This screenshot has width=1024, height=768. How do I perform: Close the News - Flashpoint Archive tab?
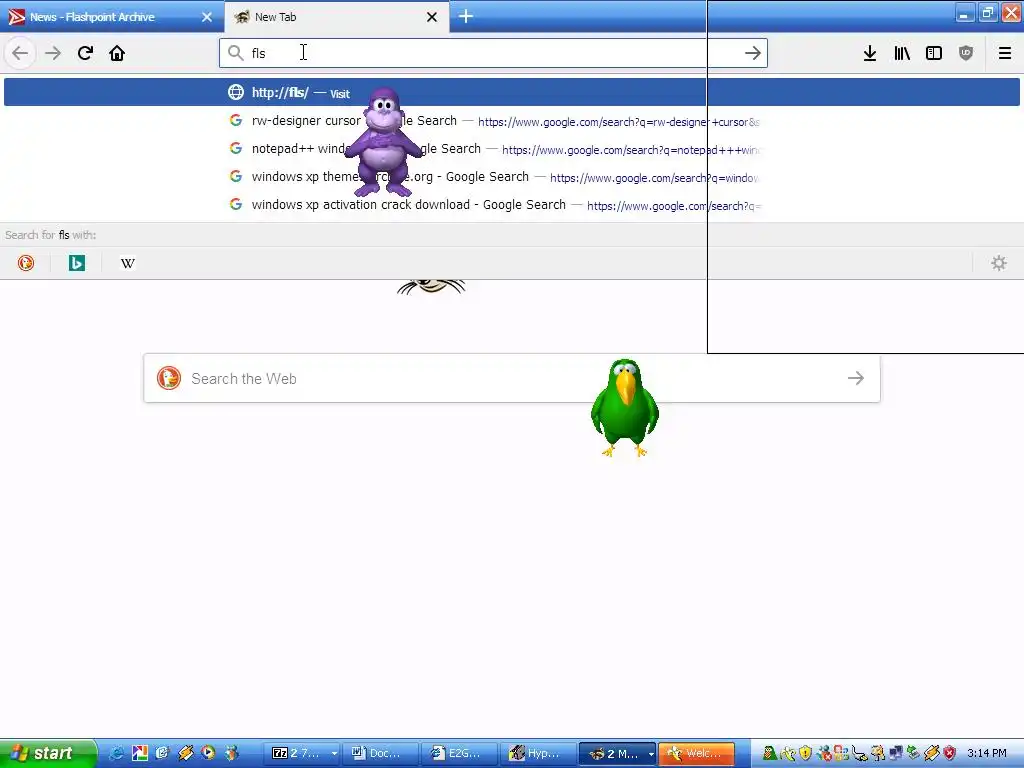point(207,17)
